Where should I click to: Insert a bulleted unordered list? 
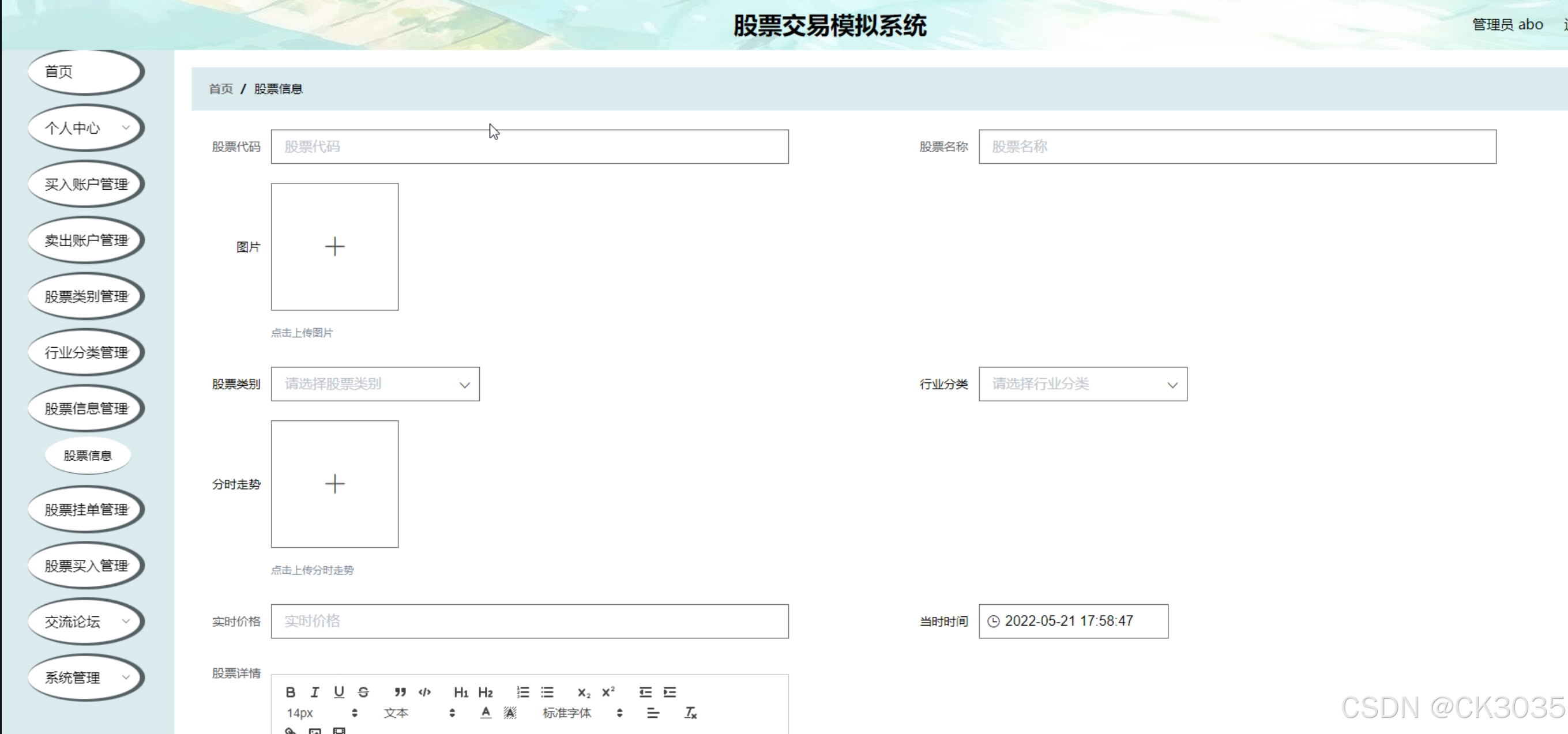[547, 692]
